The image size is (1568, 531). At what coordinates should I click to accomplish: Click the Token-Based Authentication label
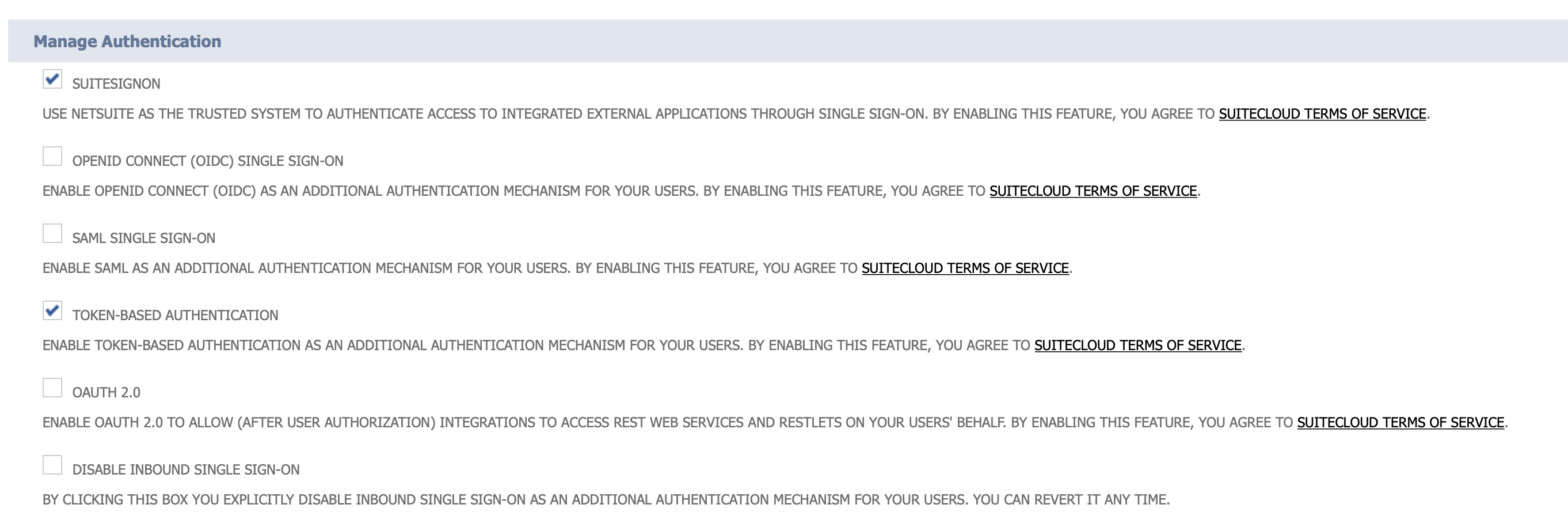[176, 316]
